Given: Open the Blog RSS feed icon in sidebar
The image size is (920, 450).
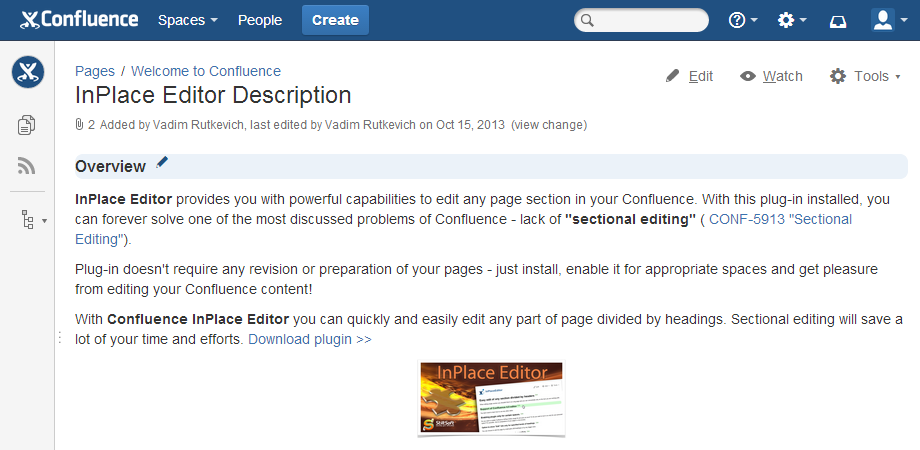Looking at the screenshot, I should [x=27, y=165].
